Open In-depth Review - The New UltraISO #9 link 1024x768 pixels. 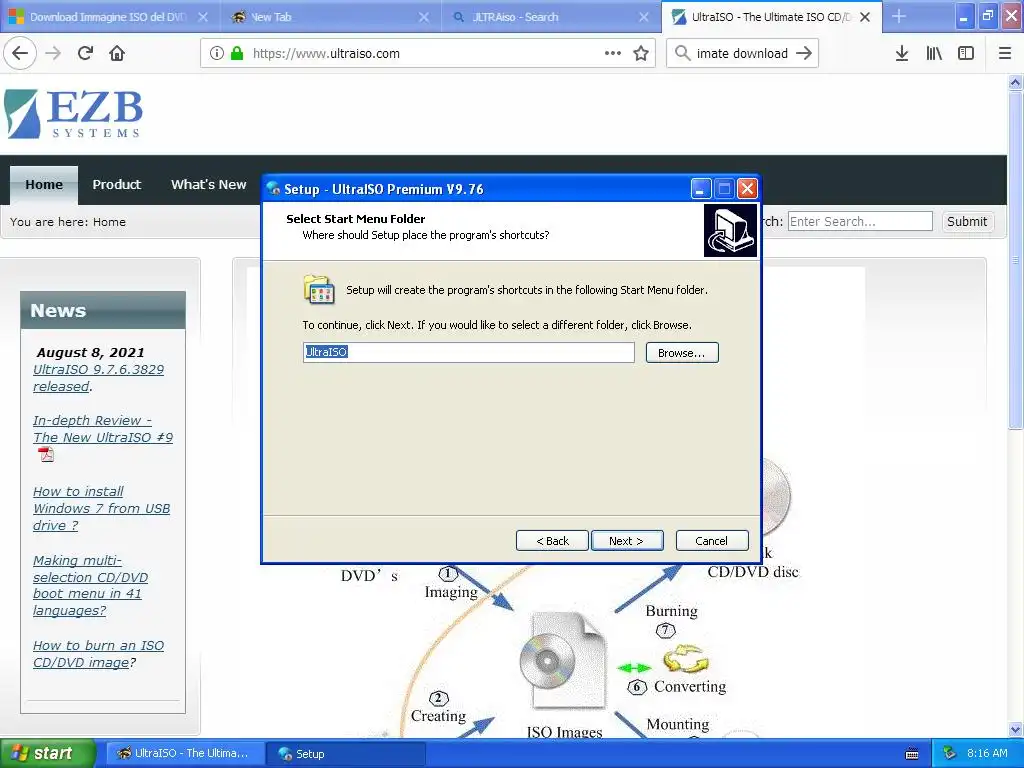103,429
